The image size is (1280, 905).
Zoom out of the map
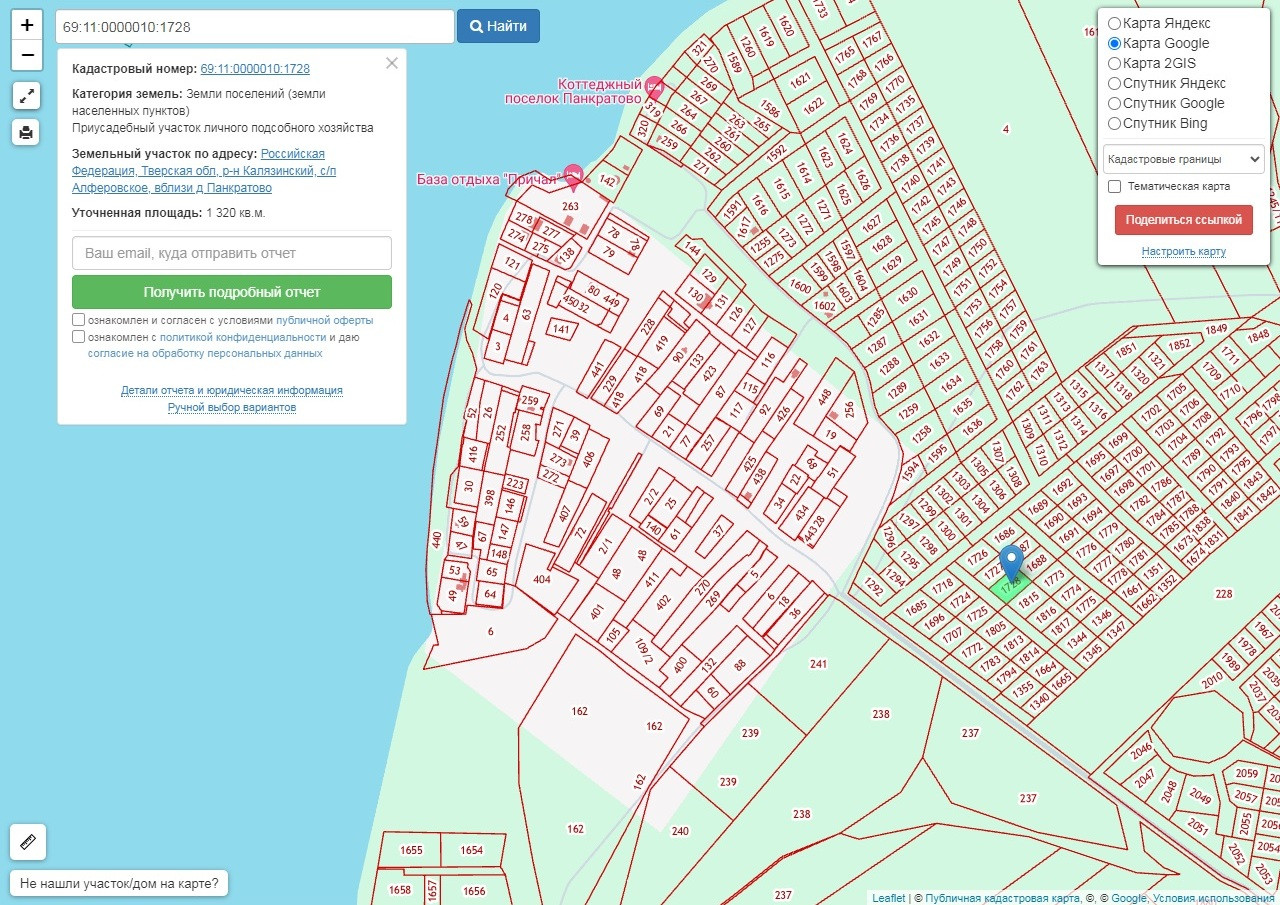(27, 55)
